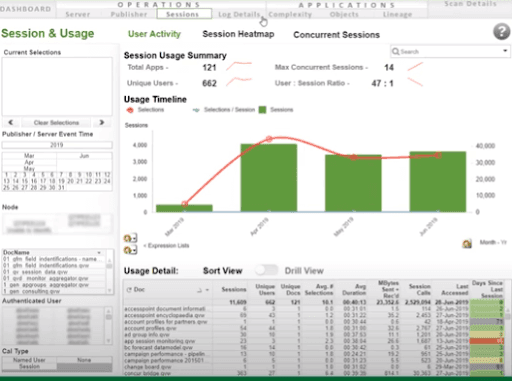Select year 2019 in the calendar
Screen dimensions: 512x381
point(57,145)
